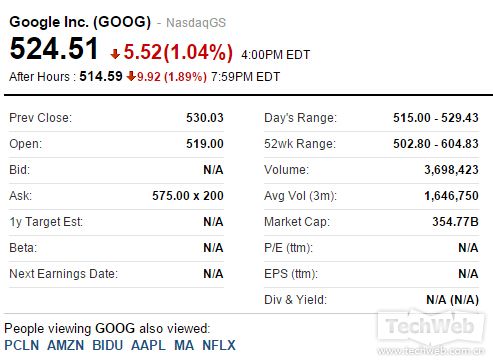
Task: Click the after-hours red down arrow icon
Action: 131,76
